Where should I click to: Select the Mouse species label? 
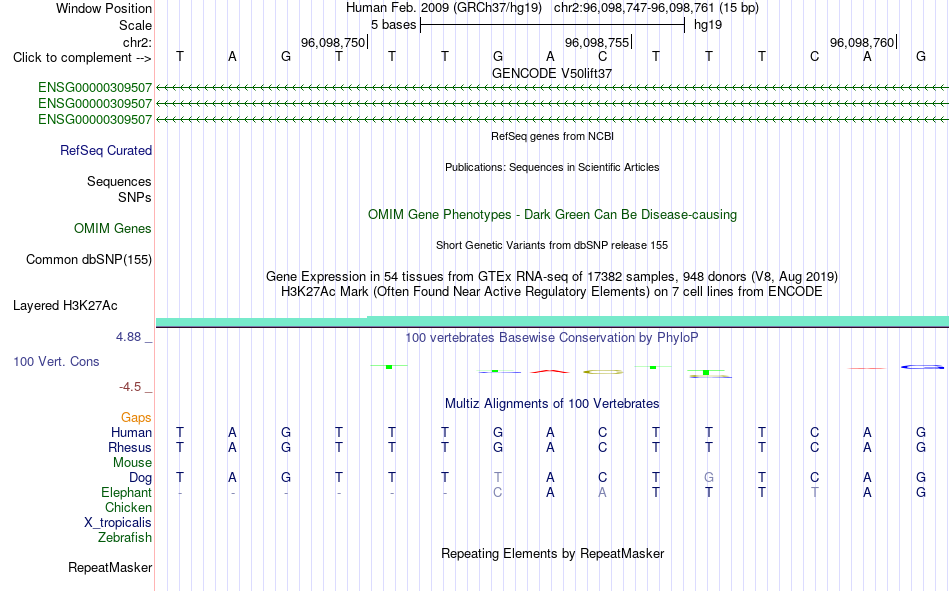[132, 462]
